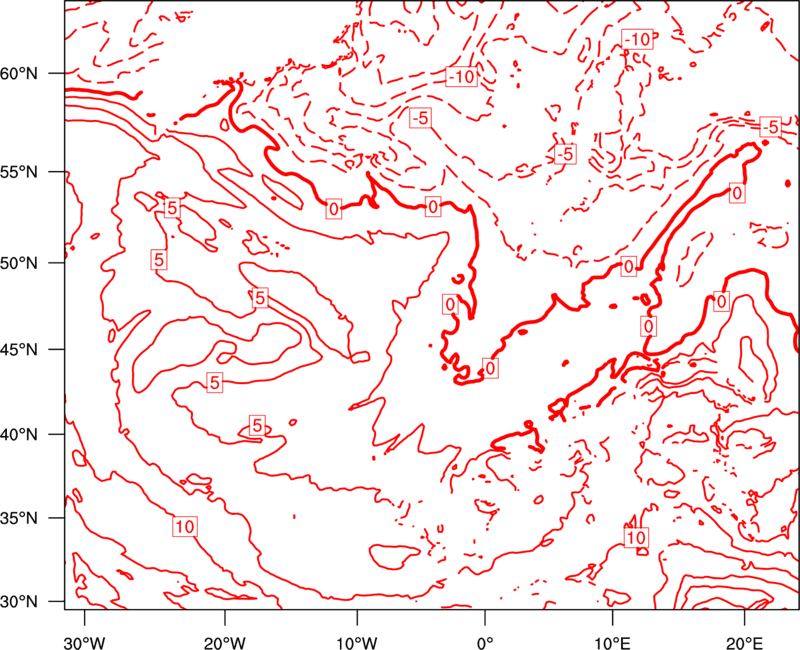The image size is (800, 650).
Task: Select the -5 contour label at plot's right edge
Action: pos(770,127)
